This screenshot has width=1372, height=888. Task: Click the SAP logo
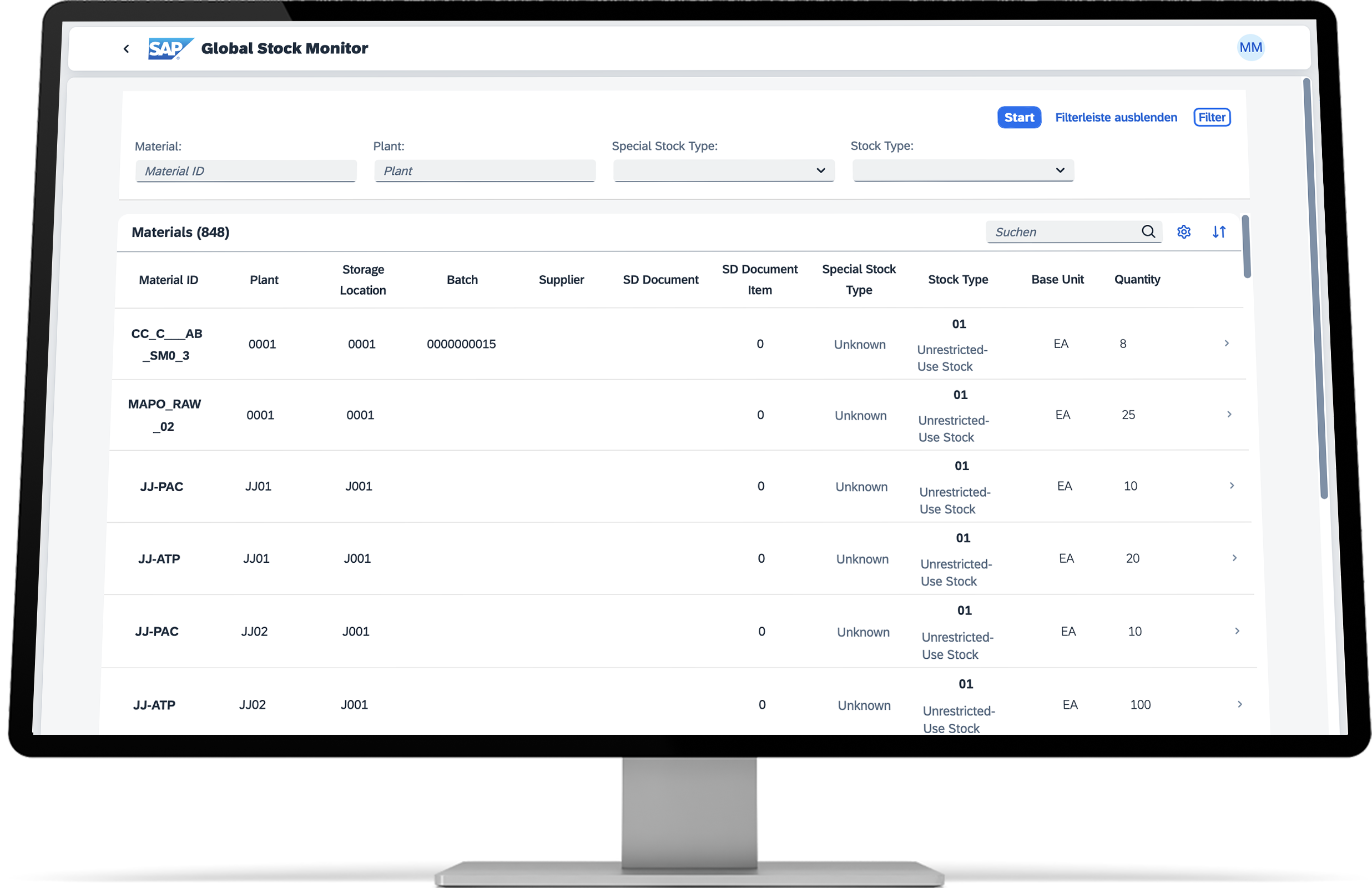(x=168, y=48)
